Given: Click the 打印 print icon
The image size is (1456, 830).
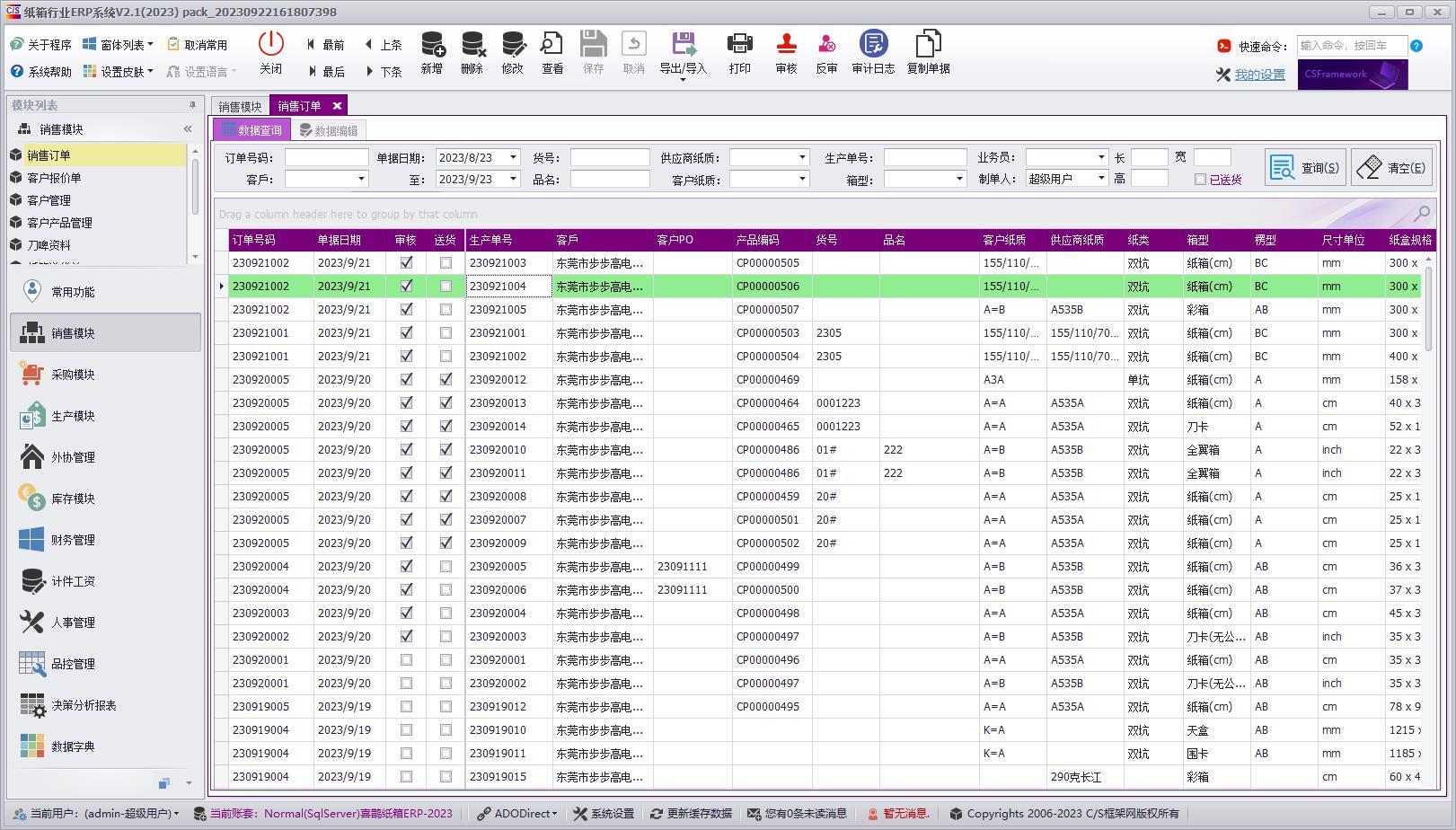Looking at the screenshot, I should tap(739, 52).
